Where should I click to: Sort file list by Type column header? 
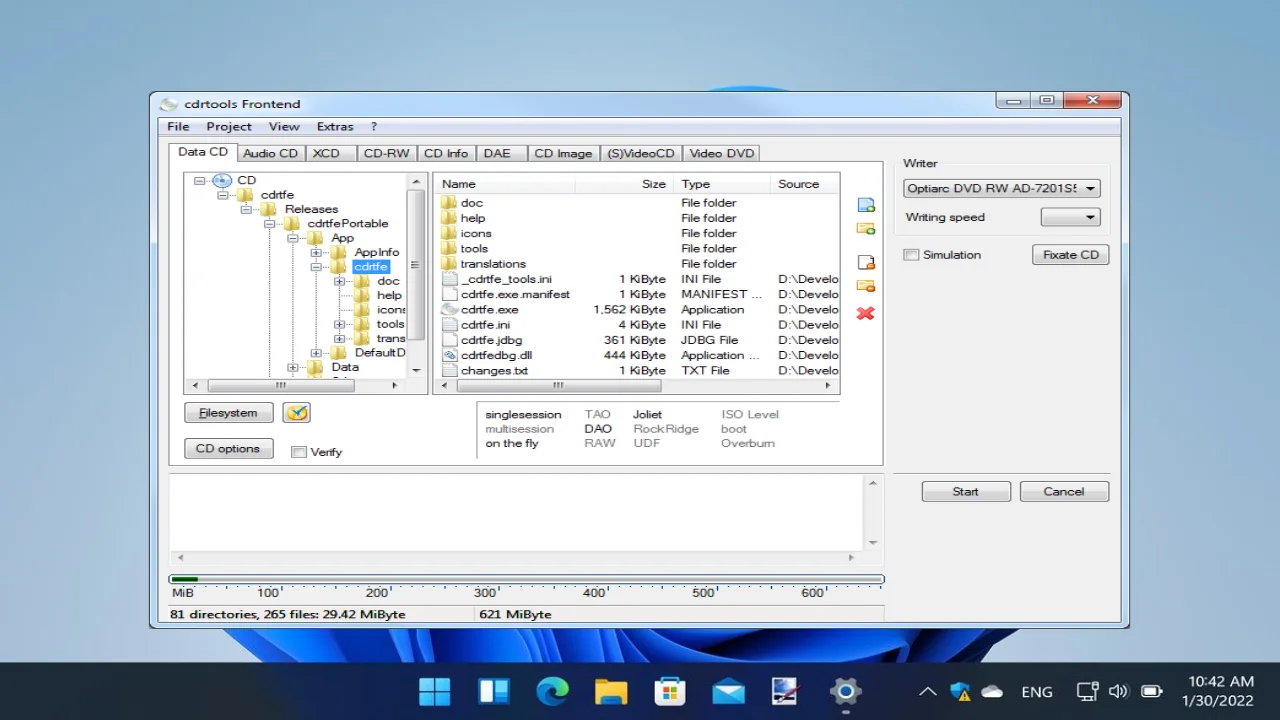pos(720,184)
